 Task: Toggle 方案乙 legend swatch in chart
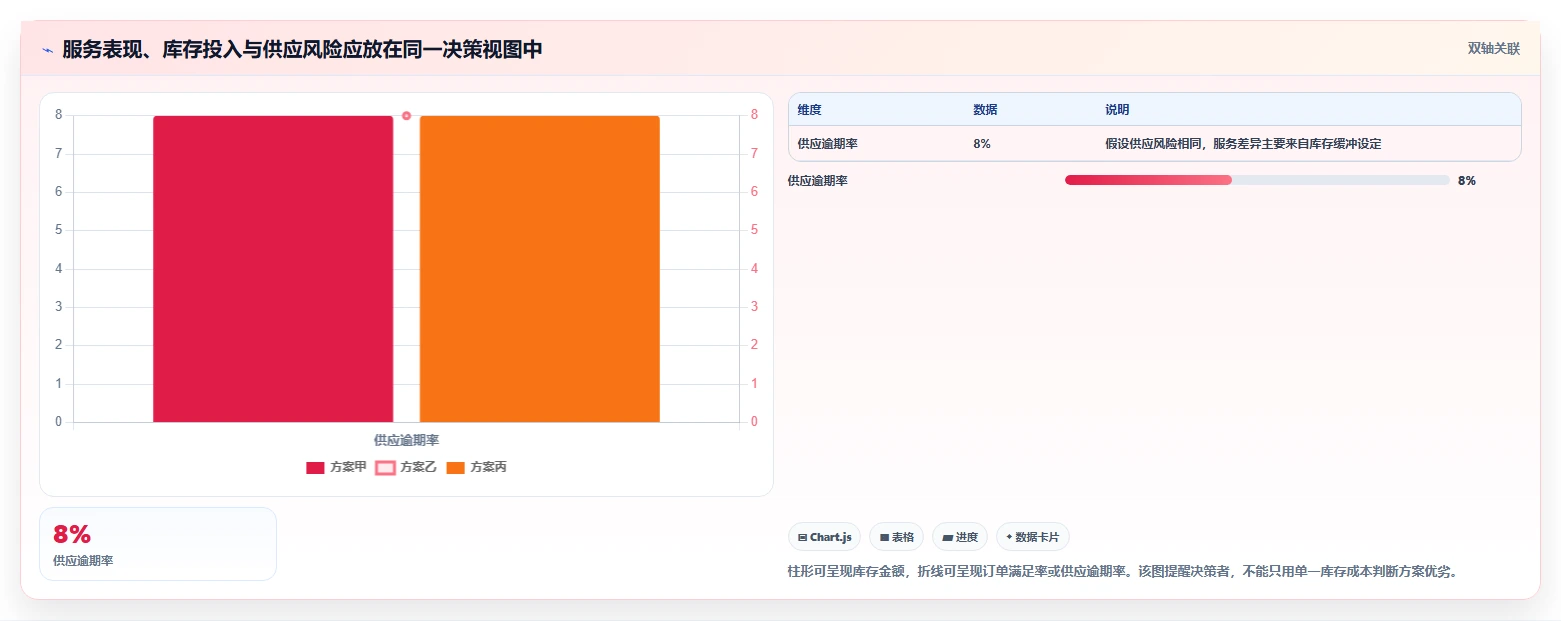[385, 468]
